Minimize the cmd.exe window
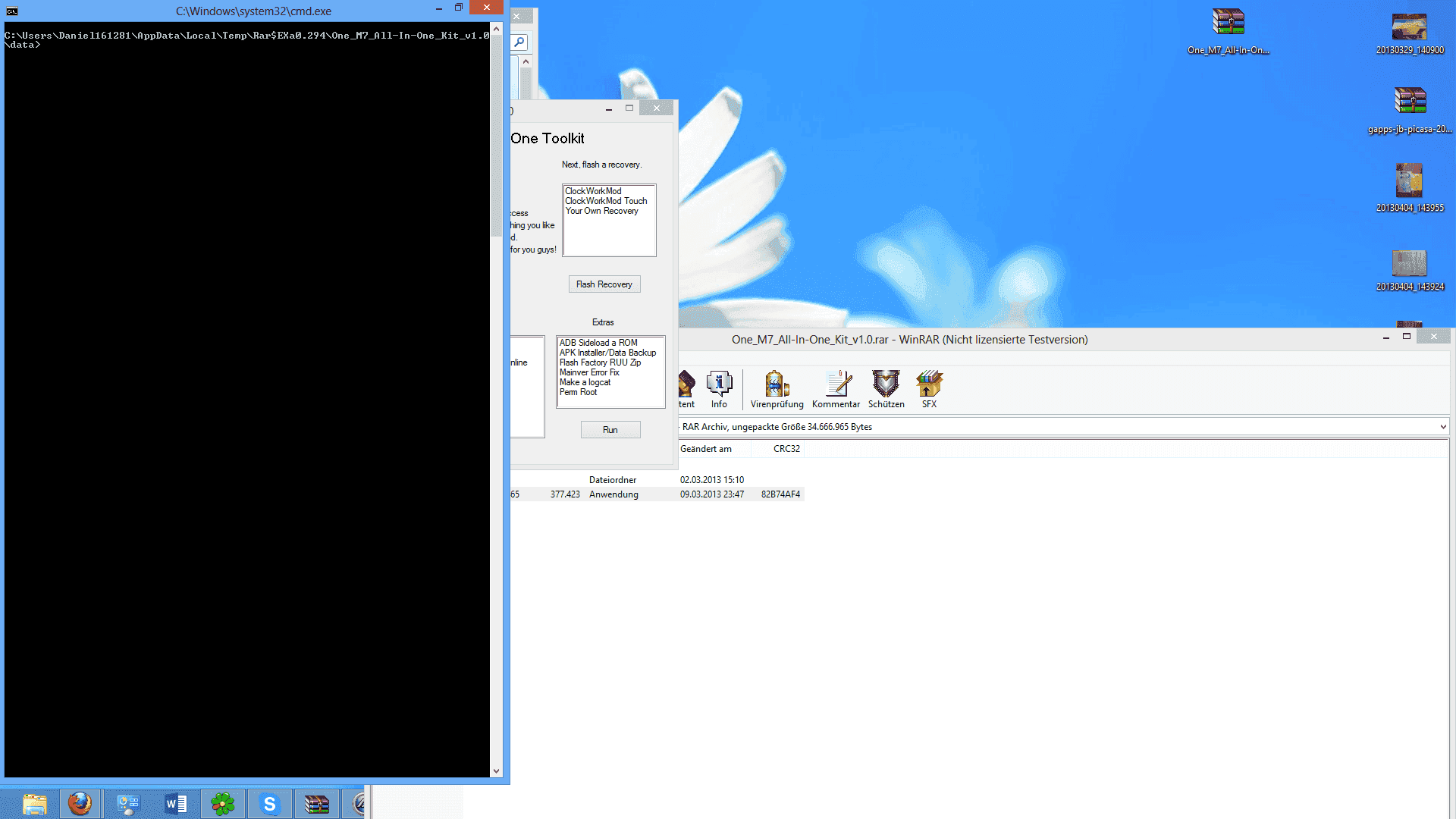1456x819 pixels. [438, 8]
